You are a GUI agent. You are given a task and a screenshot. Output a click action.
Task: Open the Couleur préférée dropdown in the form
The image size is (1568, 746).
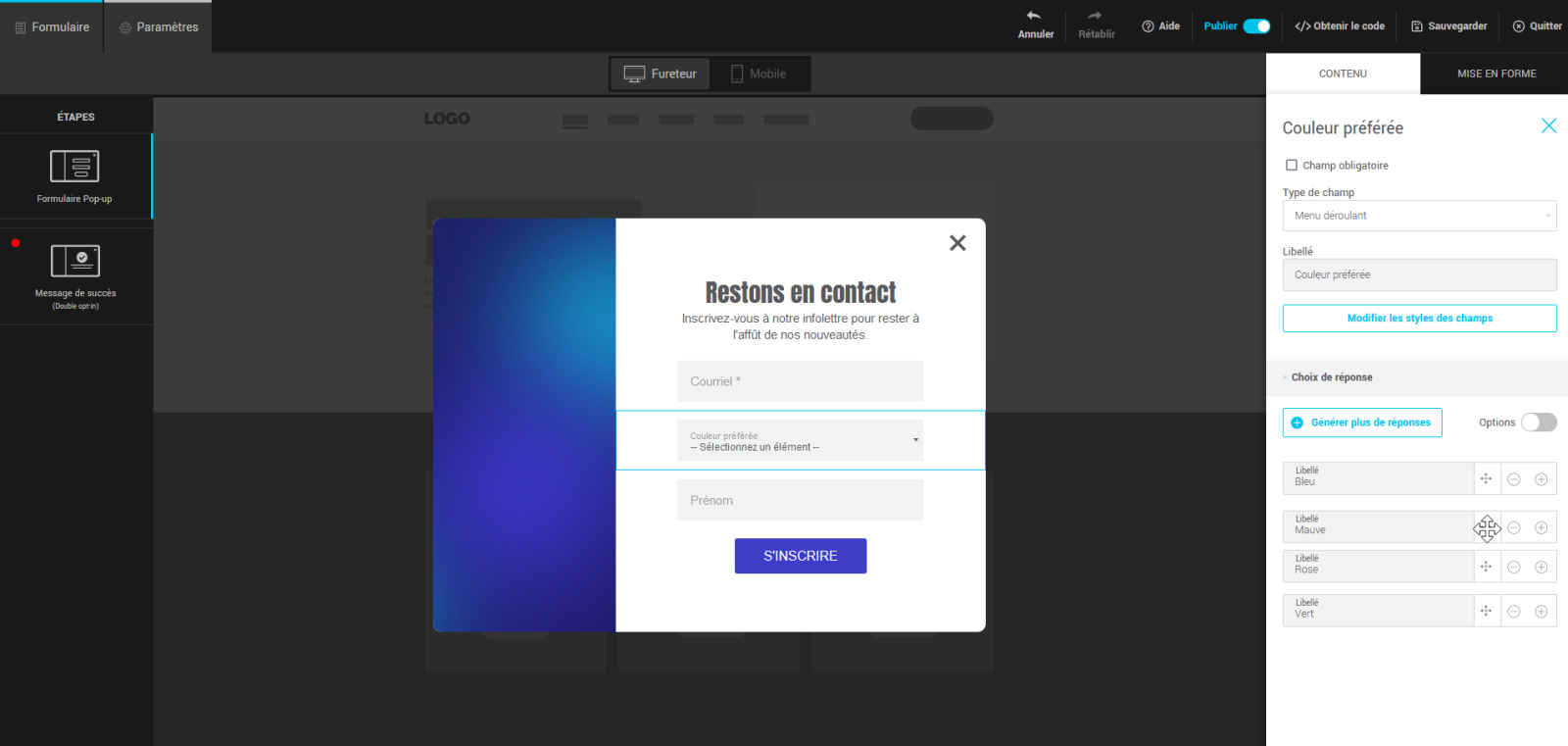pyautogui.click(x=800, y=441)
